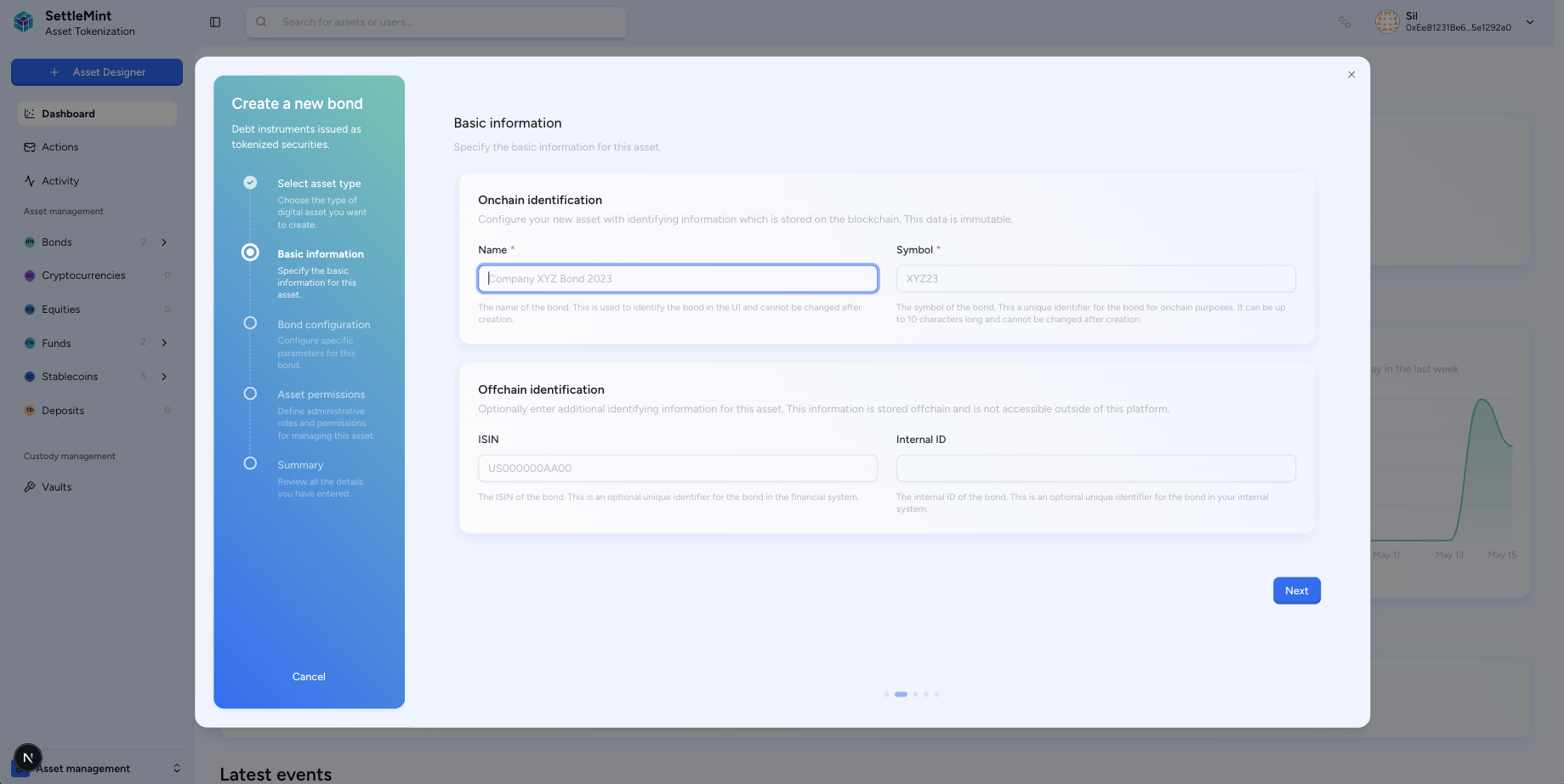Select the Summary step circle
The width and height of the screenshot is (1564, 784).
point(250,463)
